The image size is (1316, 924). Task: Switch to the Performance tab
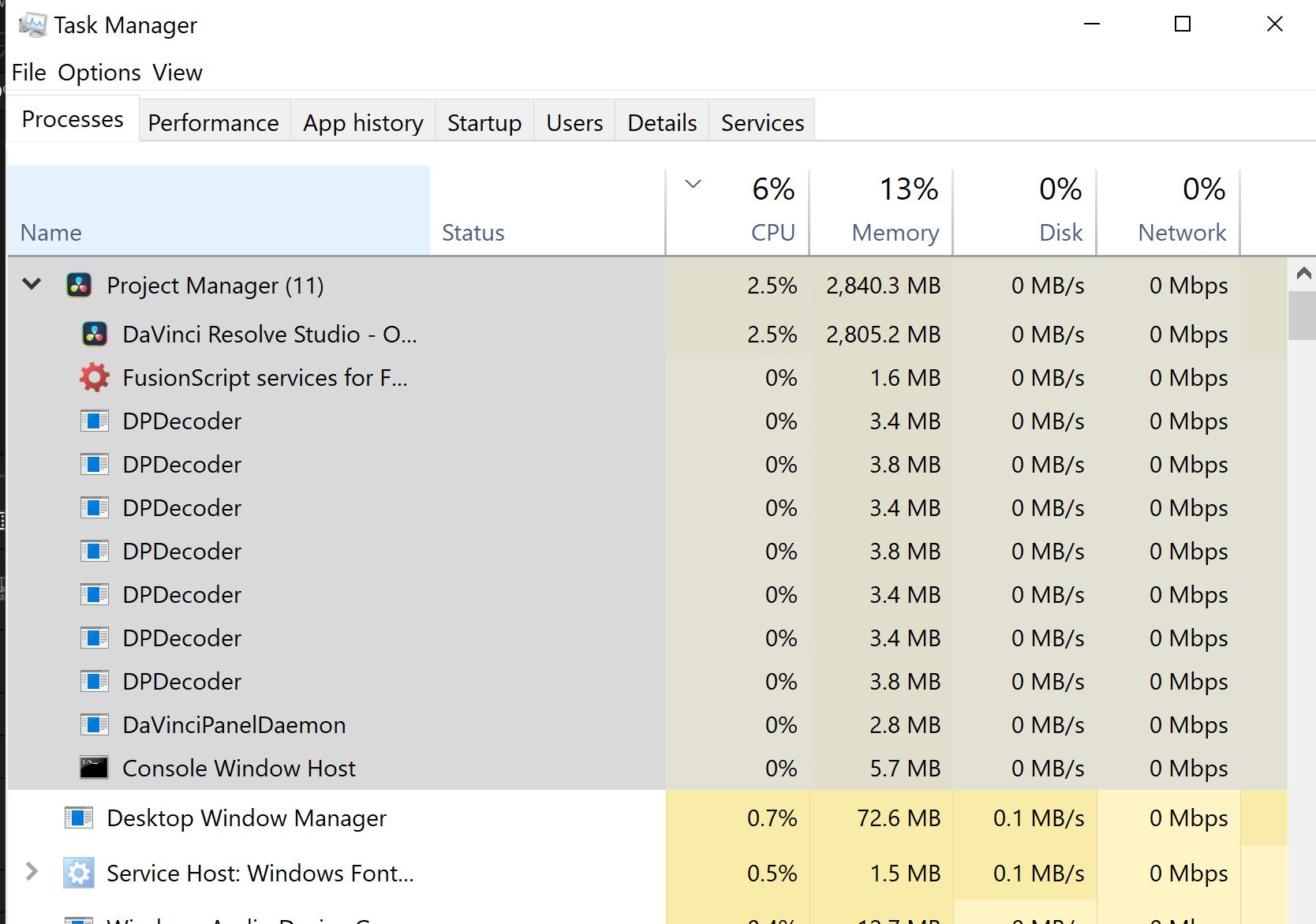[x=213, y=122]
